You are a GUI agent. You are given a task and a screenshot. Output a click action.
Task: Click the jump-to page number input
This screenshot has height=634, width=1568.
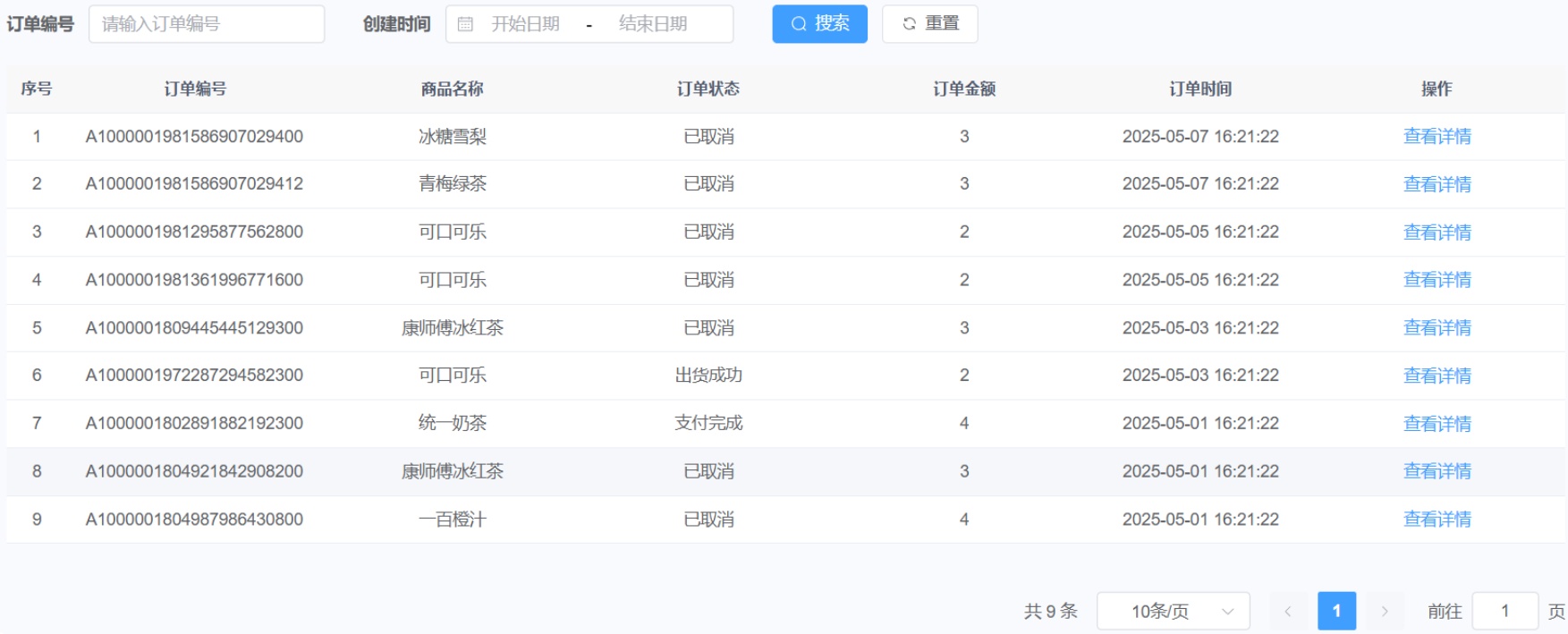[1504, 611]
